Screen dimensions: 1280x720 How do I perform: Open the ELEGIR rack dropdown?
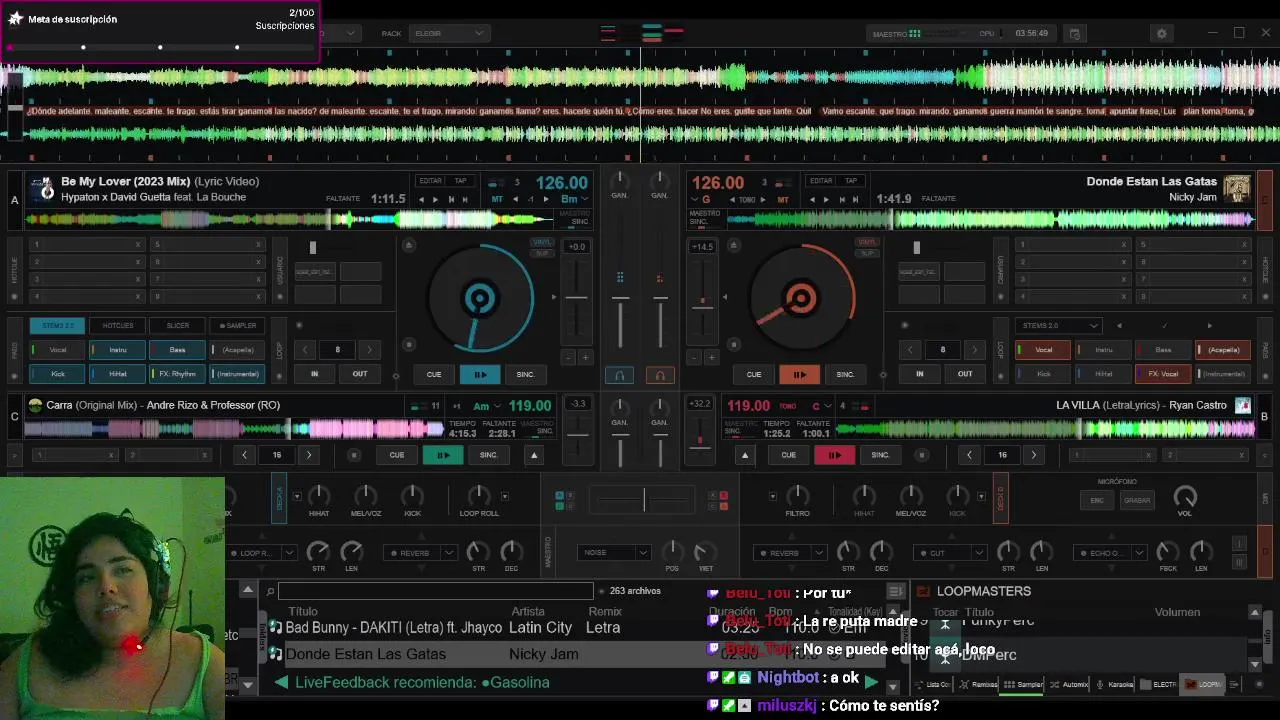click(448, 33)
